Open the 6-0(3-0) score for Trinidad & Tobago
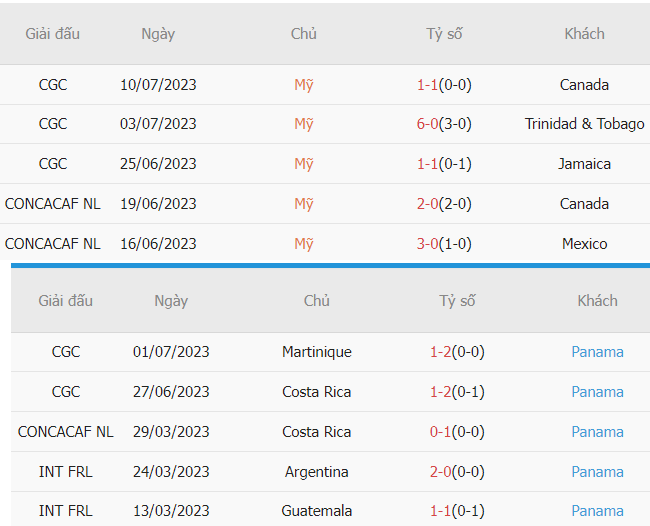The width and height of the screenshot is (650, 526). [444, 124]
